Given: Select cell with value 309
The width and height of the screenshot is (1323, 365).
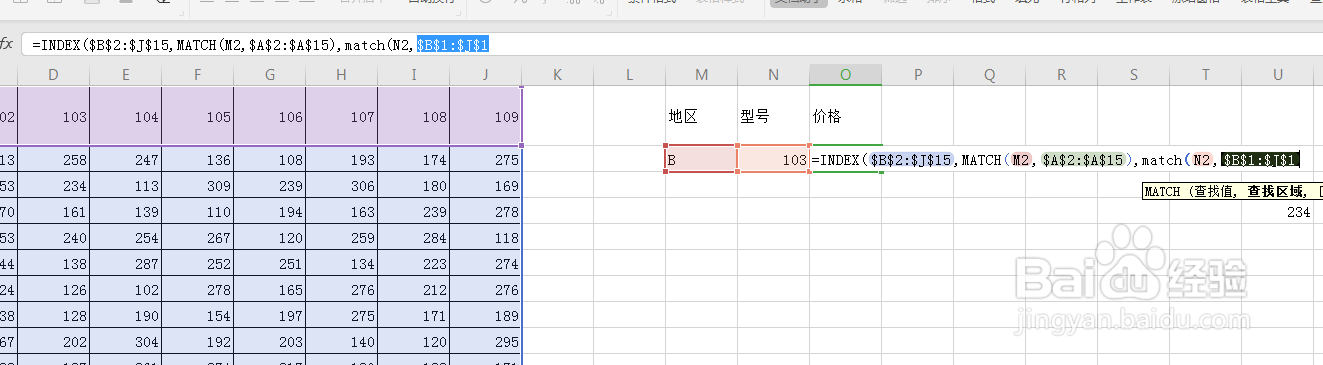Looking at the screenshot, I should [197, 185].
